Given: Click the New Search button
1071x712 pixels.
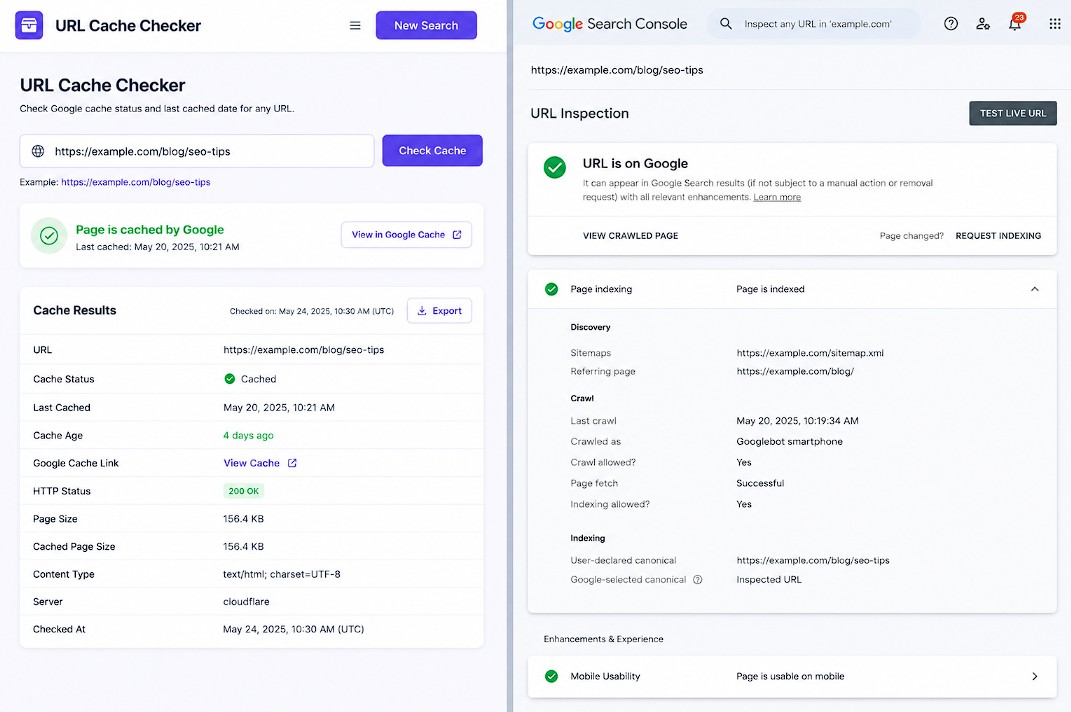Looking at the screenshot, I should click(426, 25).
